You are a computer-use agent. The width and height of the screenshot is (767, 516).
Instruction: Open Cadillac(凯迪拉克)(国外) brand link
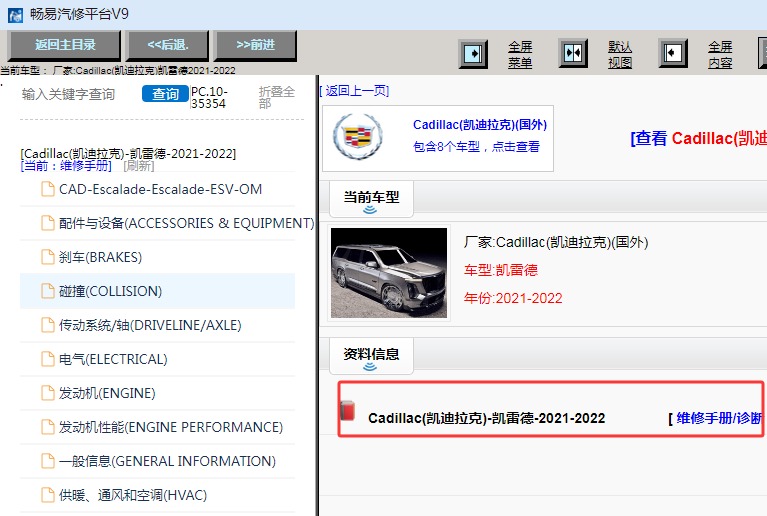point(480,125)
